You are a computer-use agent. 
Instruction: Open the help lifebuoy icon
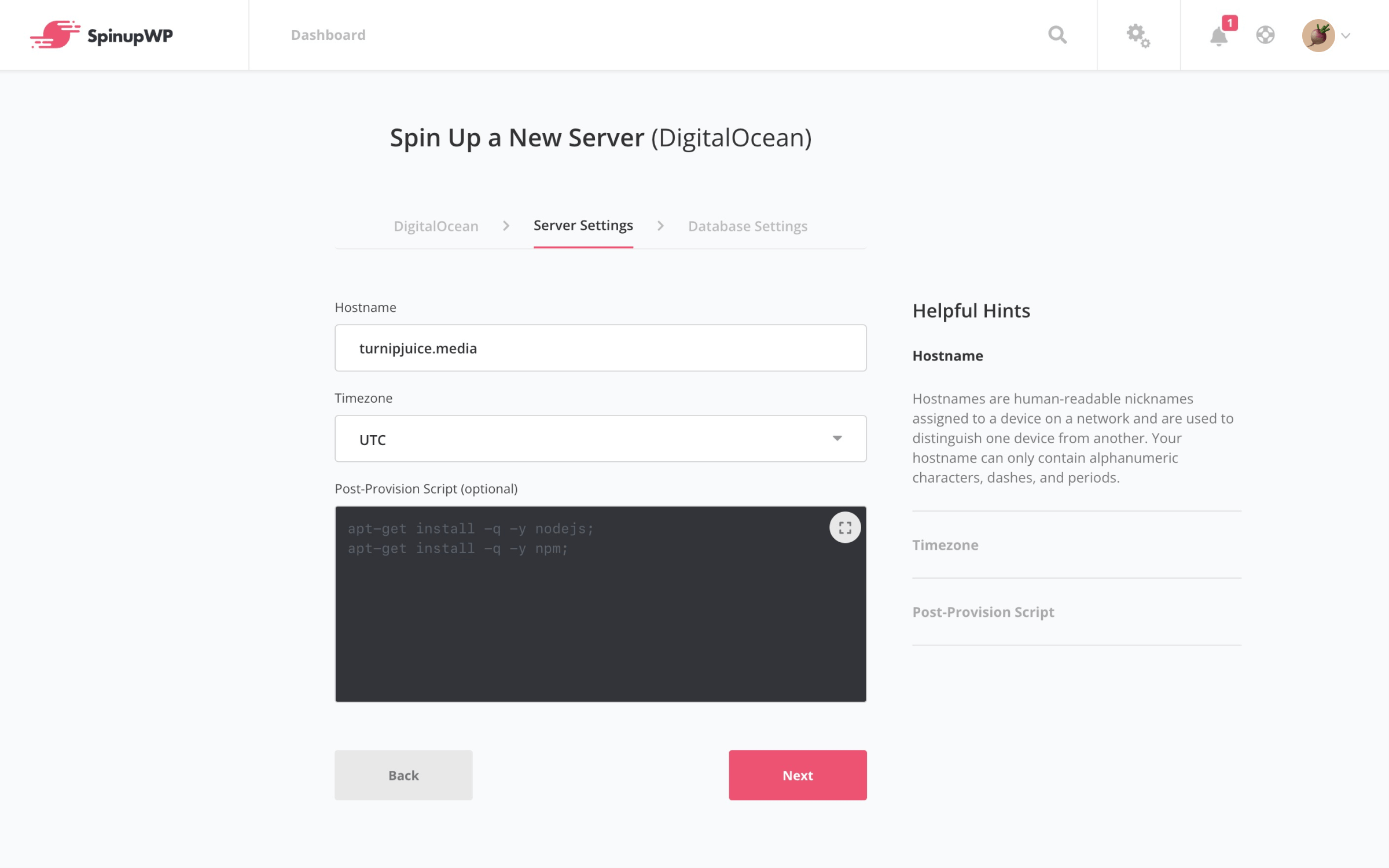[1265, 35]
